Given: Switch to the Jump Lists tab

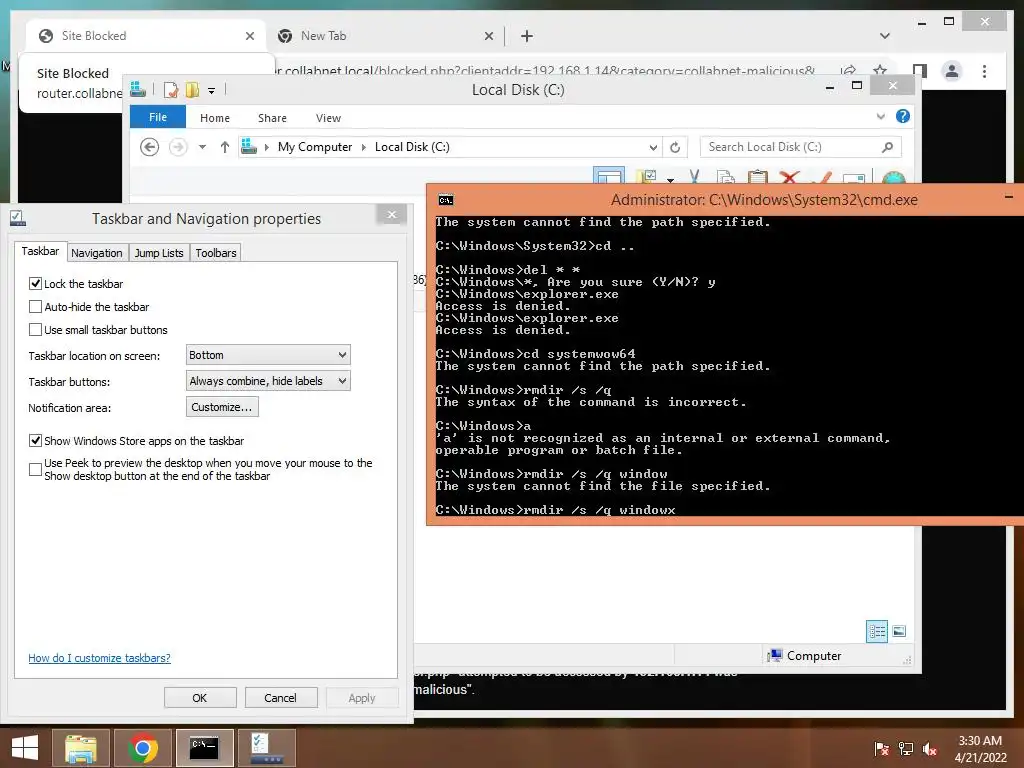Looking at the screenshot, I should [x=159, y=253].
